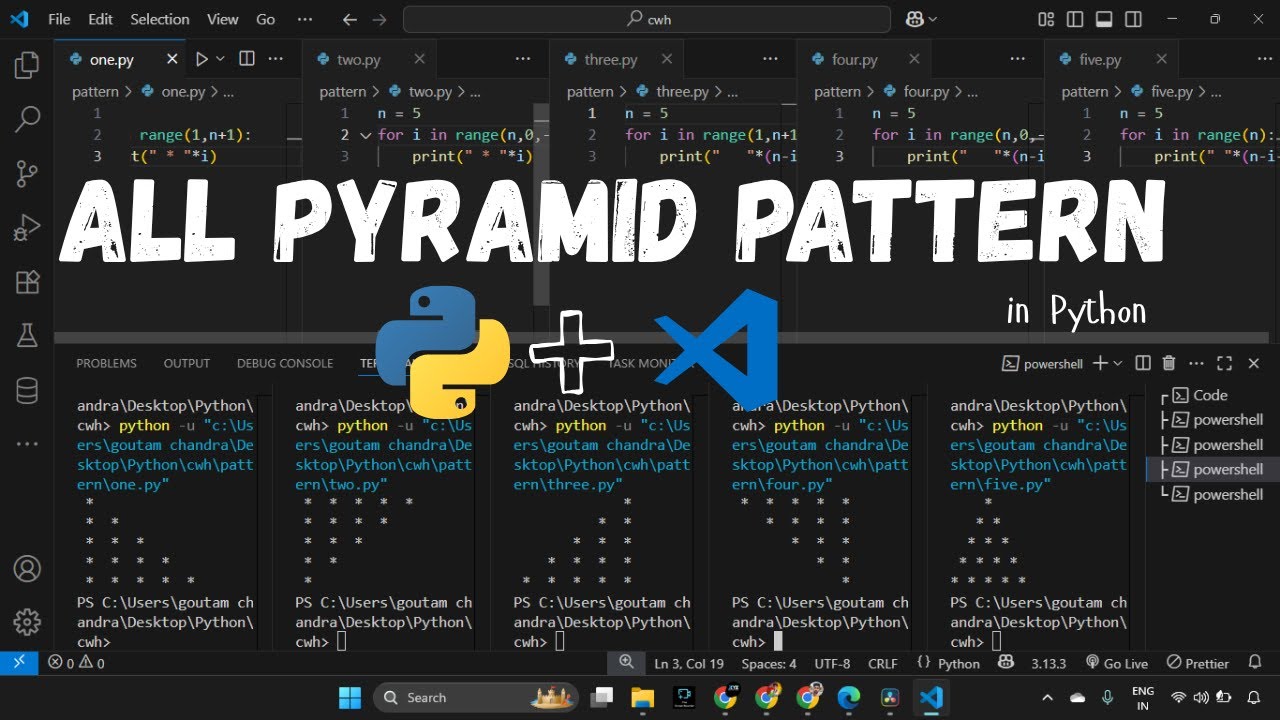This screenshot has width=1280, height=720.
Task: Toggle the secondary side bar
Action: tap(1132, 19)
